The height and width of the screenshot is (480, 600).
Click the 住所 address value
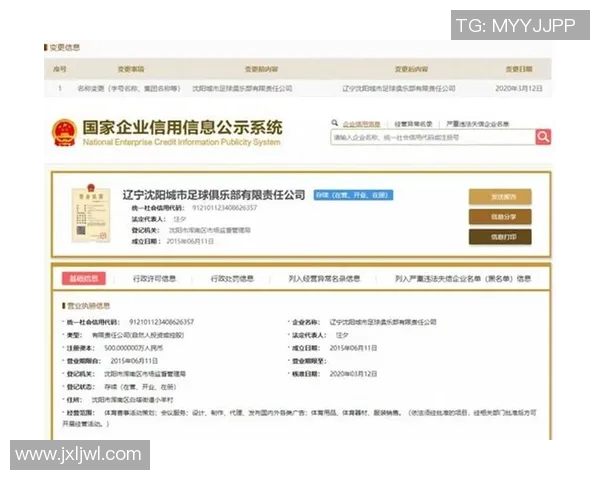[132, 400]
